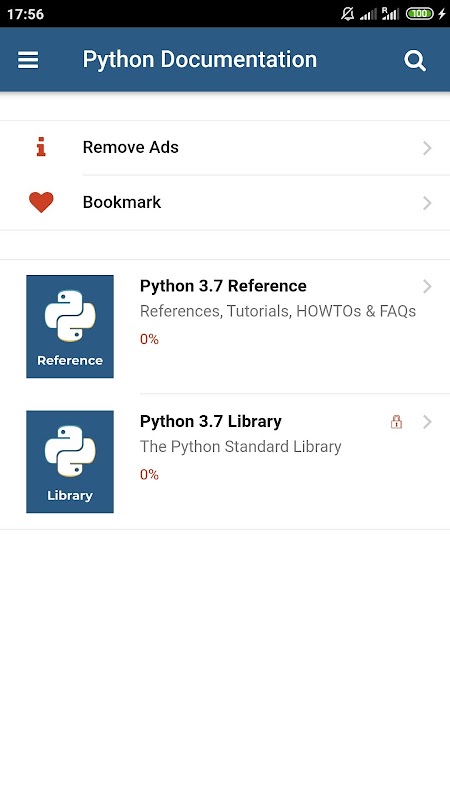Click the Reference 0% progress indicator

click(x=149, y=339)
